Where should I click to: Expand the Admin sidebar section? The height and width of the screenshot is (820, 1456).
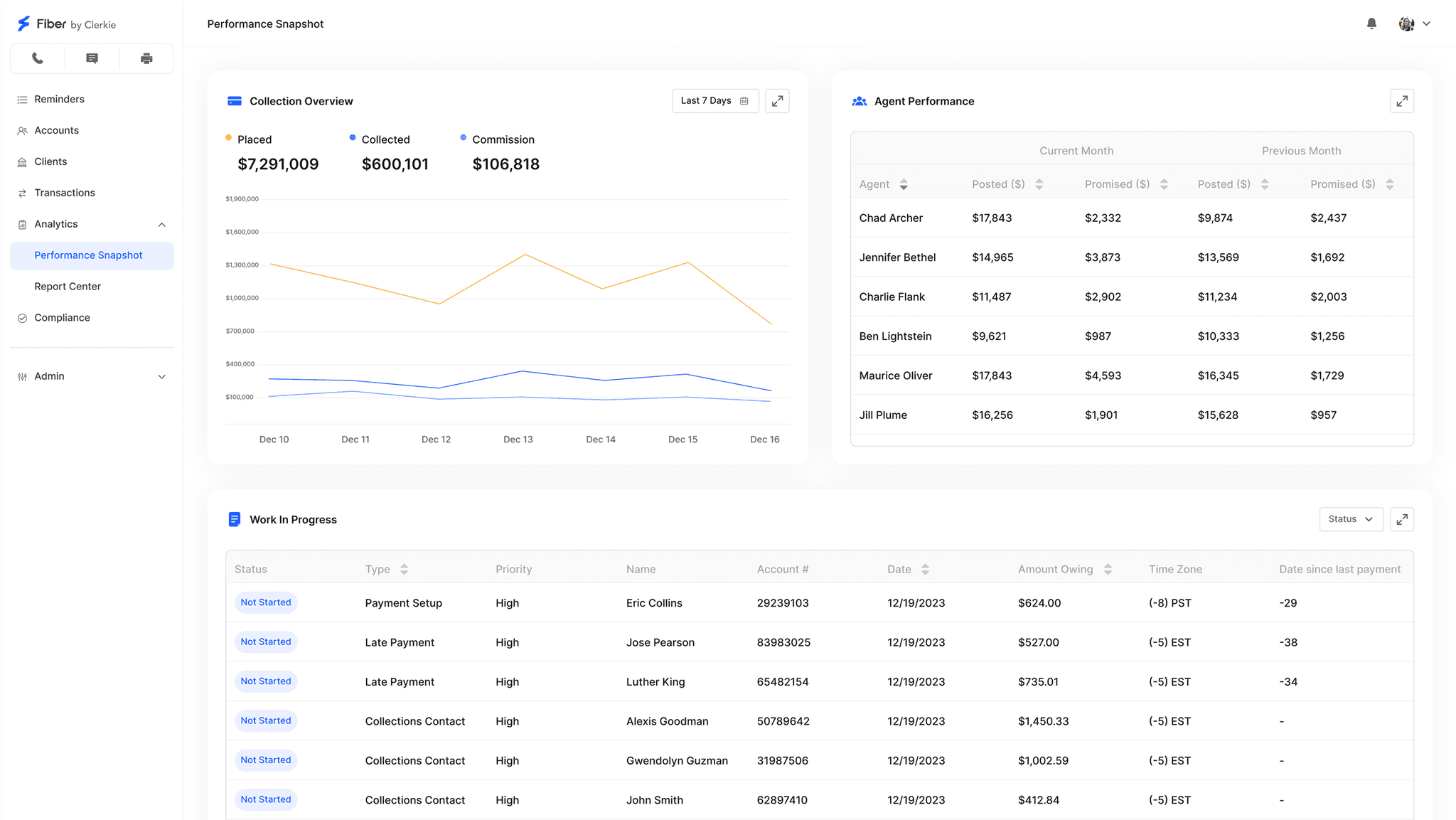point(92,376)
